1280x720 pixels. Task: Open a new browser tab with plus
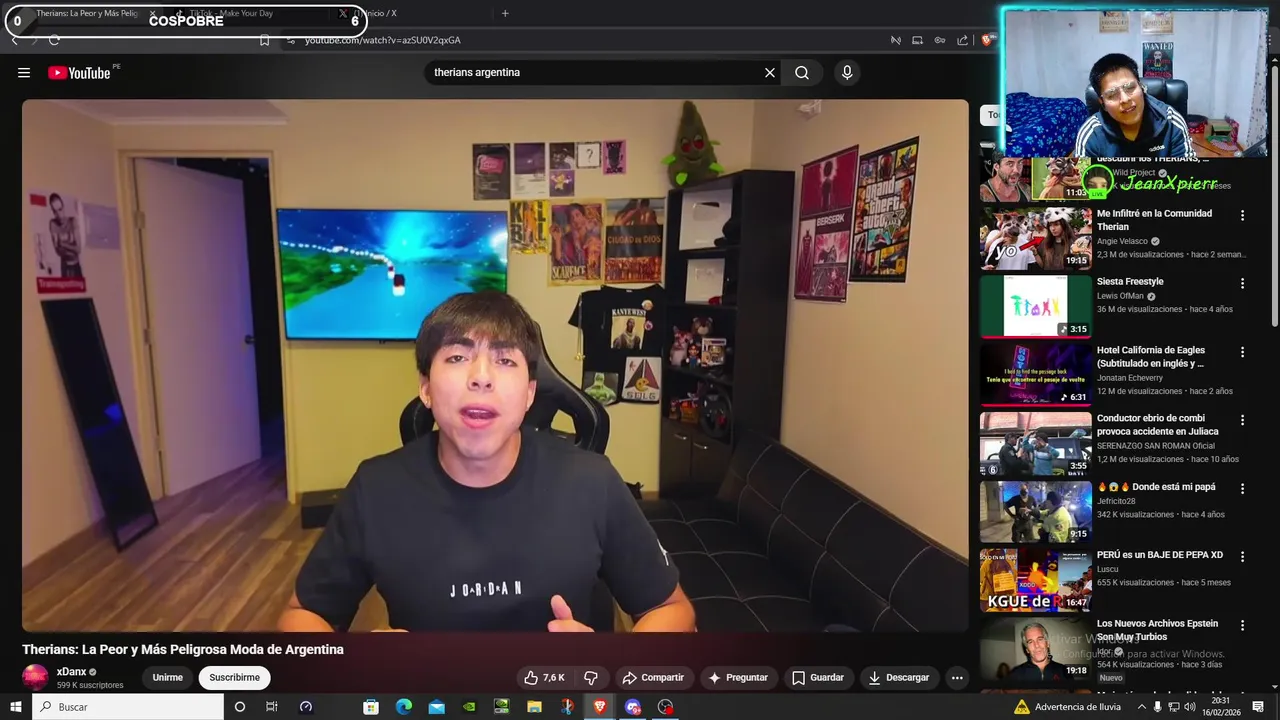coord(505,14)
